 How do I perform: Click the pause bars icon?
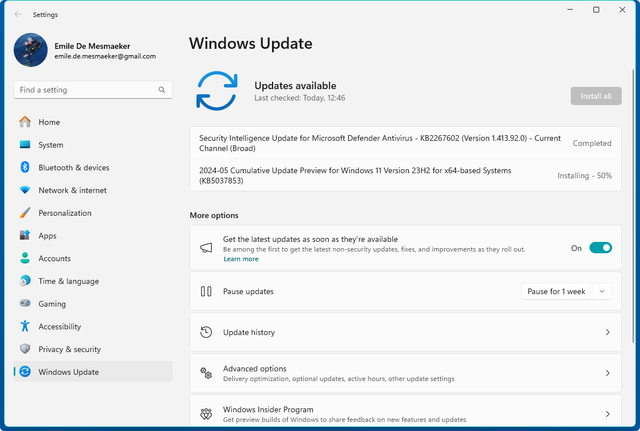(x=206, y=291)
